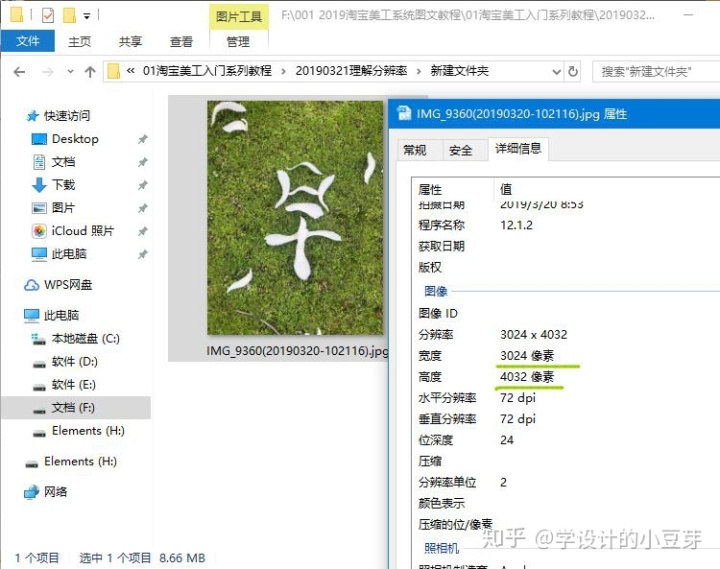Click the address bar folder icon

(x=113, y=72)
